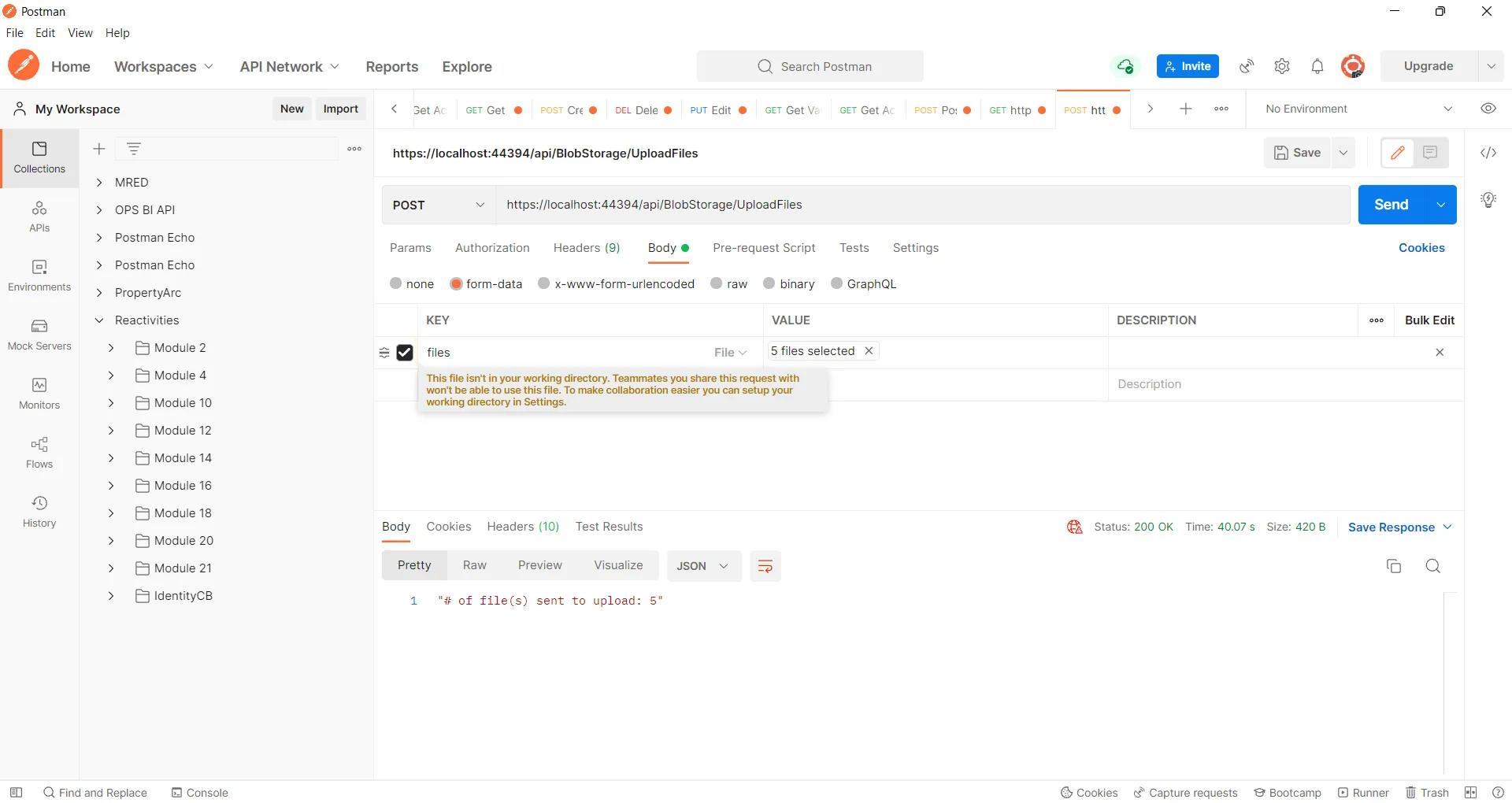Switch to comment mode icon
The height and width of the screenshot is (803, 1512).
click(x=1430, y=153)
